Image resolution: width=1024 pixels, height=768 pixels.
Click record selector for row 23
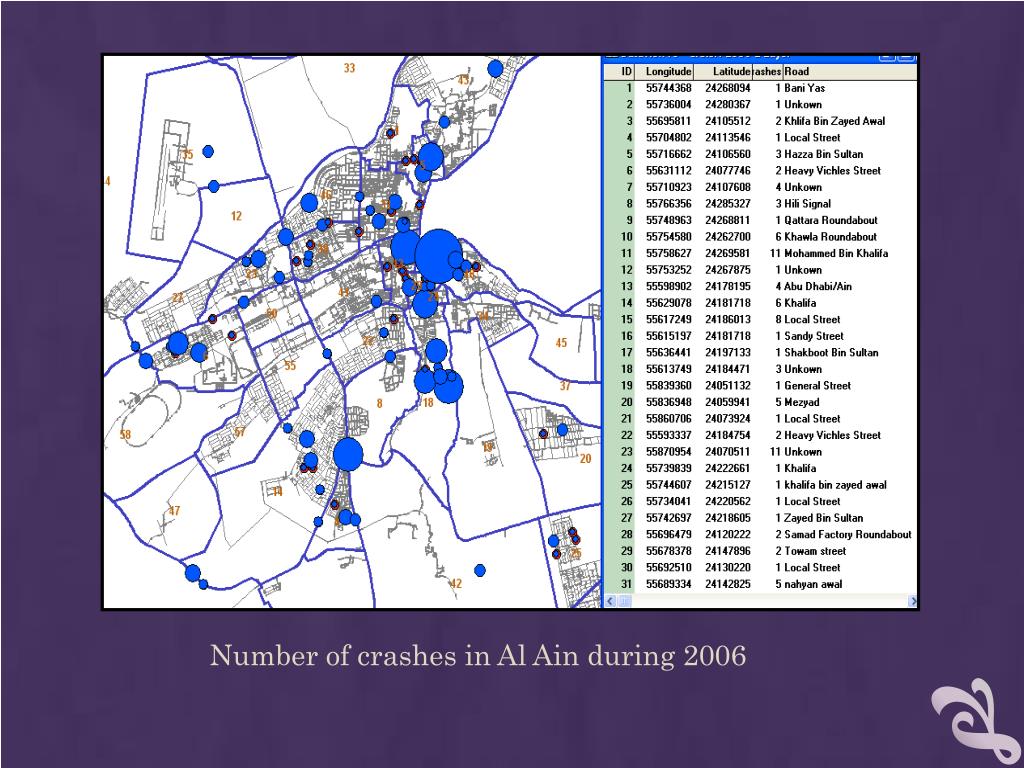tap(619, 452)
